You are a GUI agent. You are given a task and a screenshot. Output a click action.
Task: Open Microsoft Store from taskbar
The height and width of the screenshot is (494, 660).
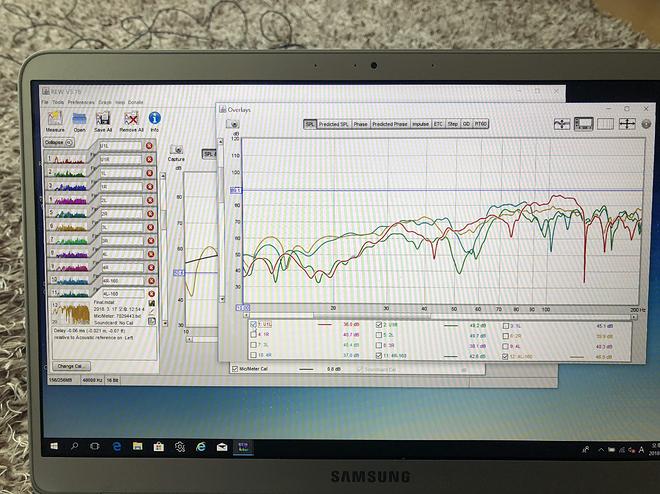159,447
